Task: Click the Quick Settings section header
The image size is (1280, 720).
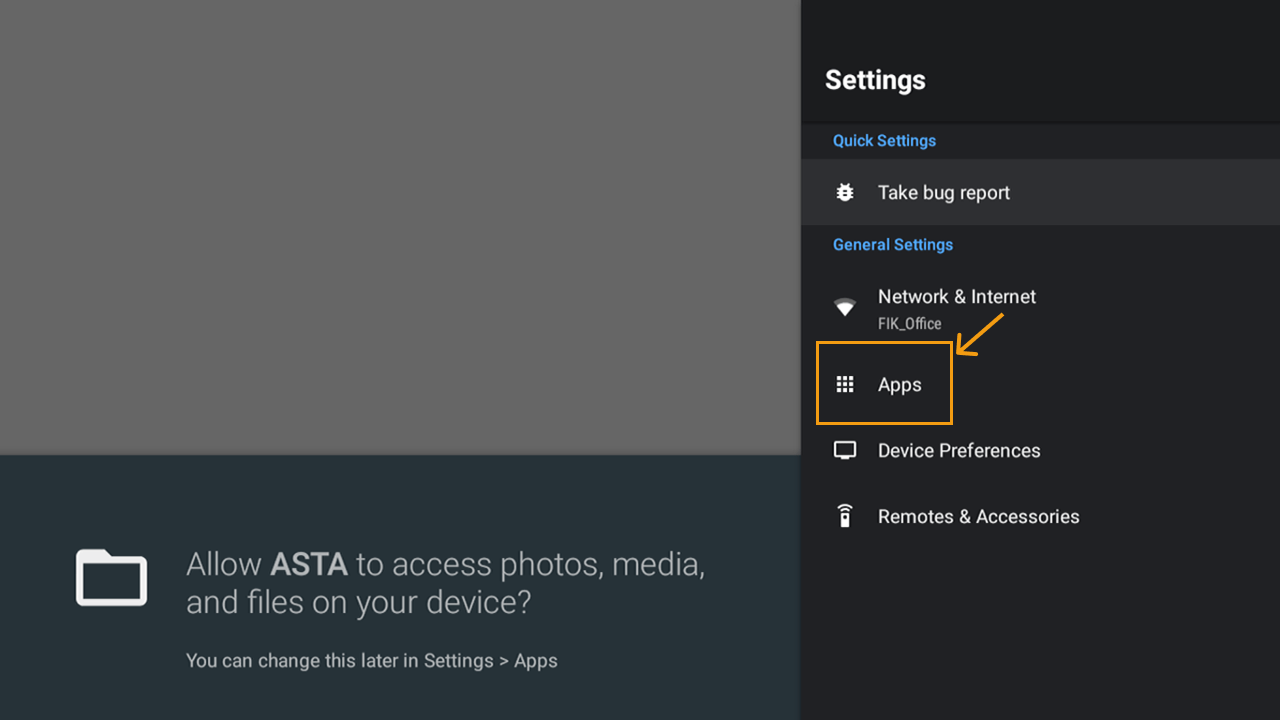Action: coord(884,141)
